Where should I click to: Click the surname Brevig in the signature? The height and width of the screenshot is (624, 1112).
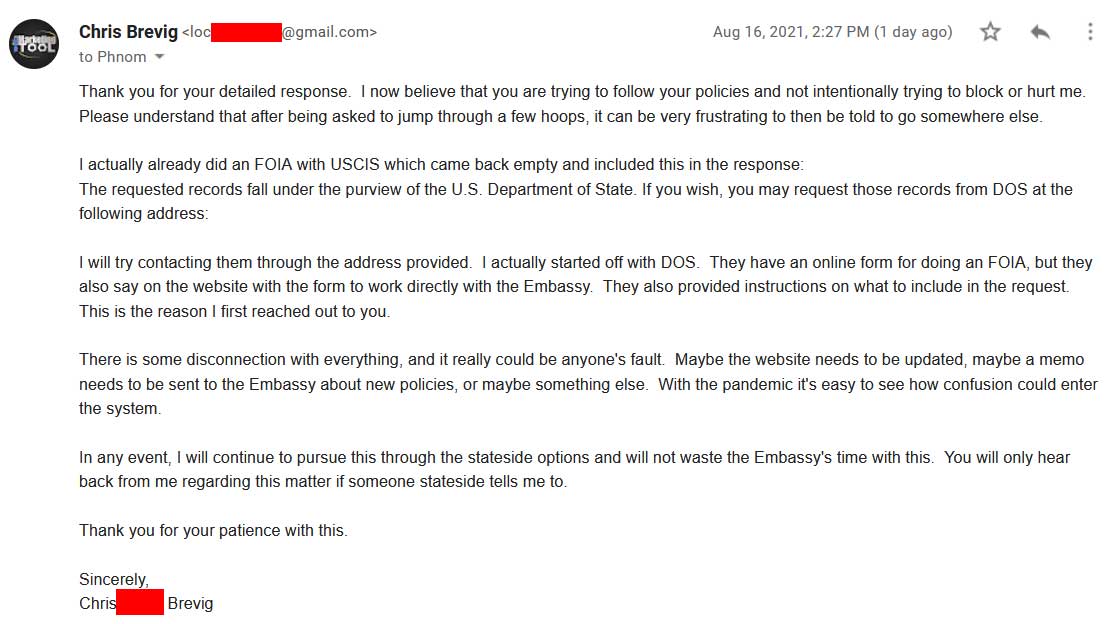click(190, 603)
